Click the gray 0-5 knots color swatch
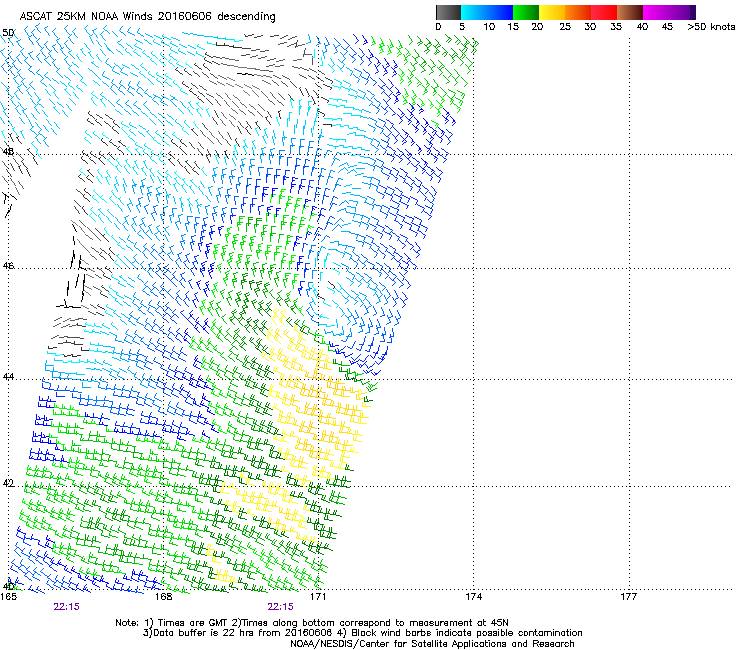The width and height of the screenshot is (740, 650). click(448, 12)
